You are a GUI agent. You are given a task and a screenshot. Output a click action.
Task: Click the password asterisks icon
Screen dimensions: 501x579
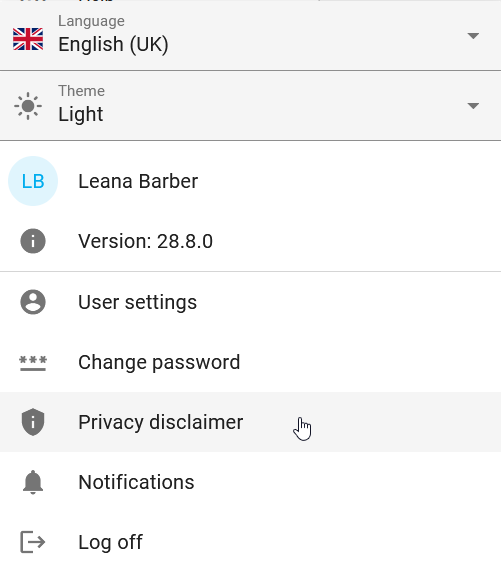33,363
